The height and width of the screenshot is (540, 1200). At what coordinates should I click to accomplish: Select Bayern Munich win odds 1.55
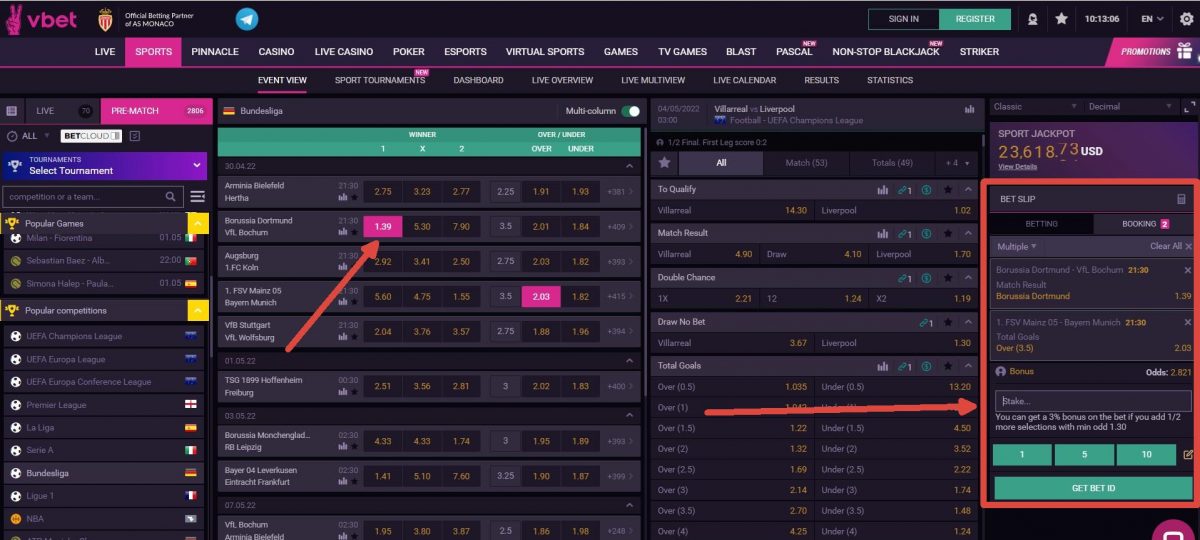pos(461,297)
